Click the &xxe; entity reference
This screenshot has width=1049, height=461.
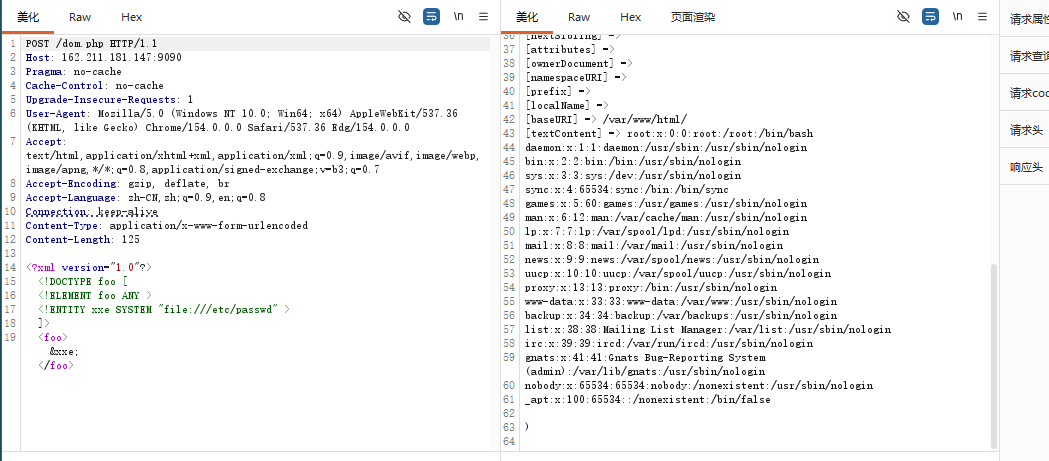[64, 351]
